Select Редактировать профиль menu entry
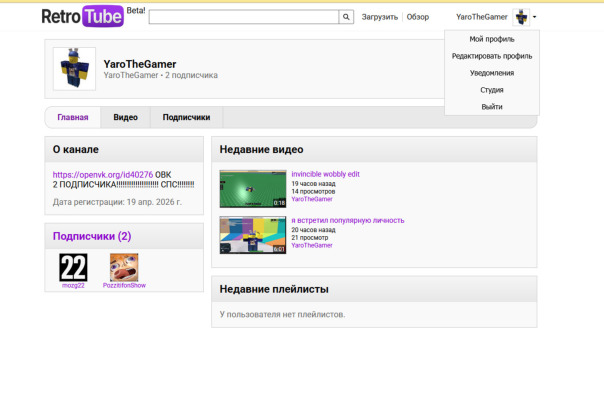604x401 pixels. (492, 56)
